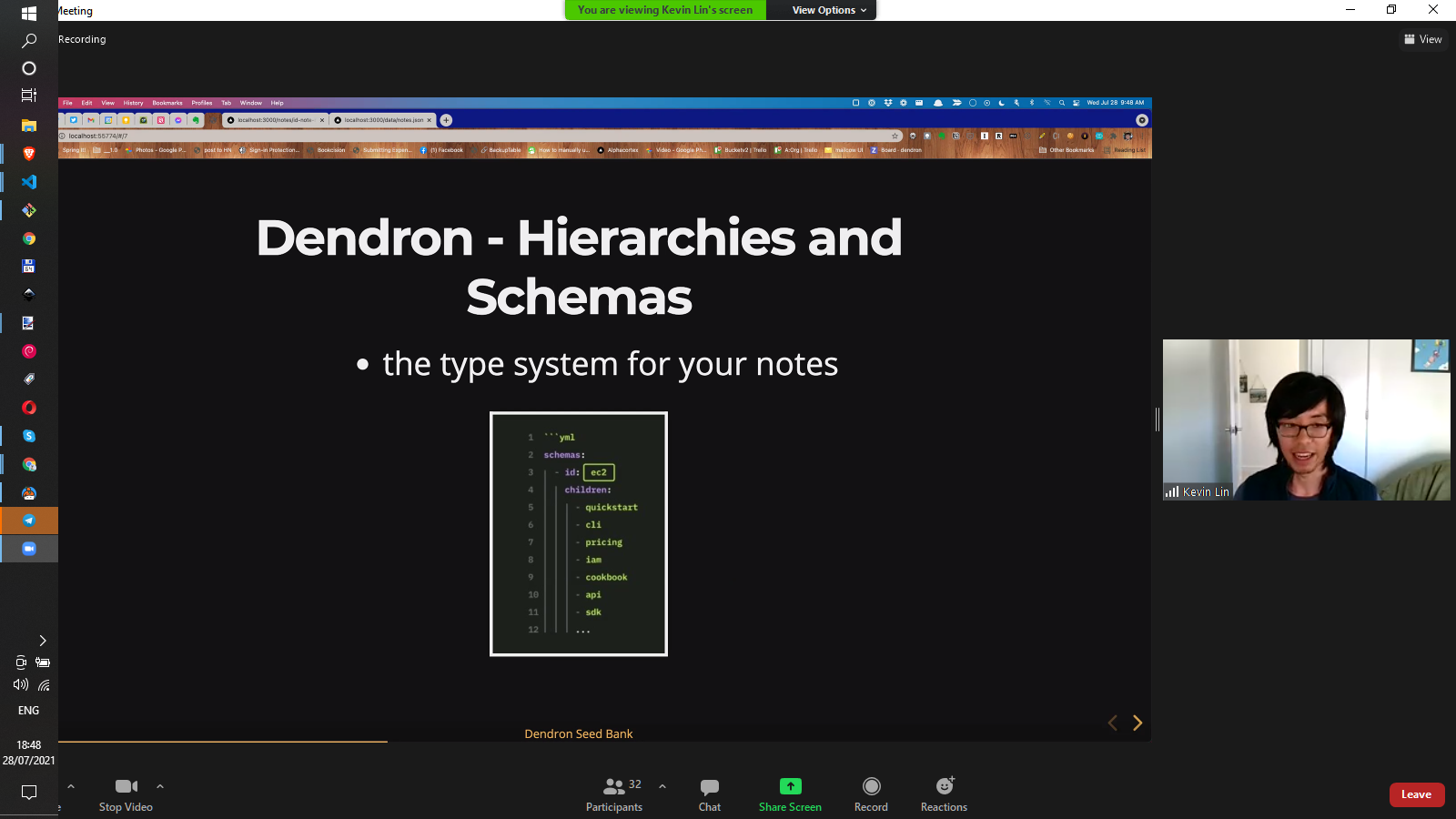The height and width of the screenshot is (819, 1456).
Task: Click the Dendron Seed Bank footer link
Action: [x=579, y=733]
